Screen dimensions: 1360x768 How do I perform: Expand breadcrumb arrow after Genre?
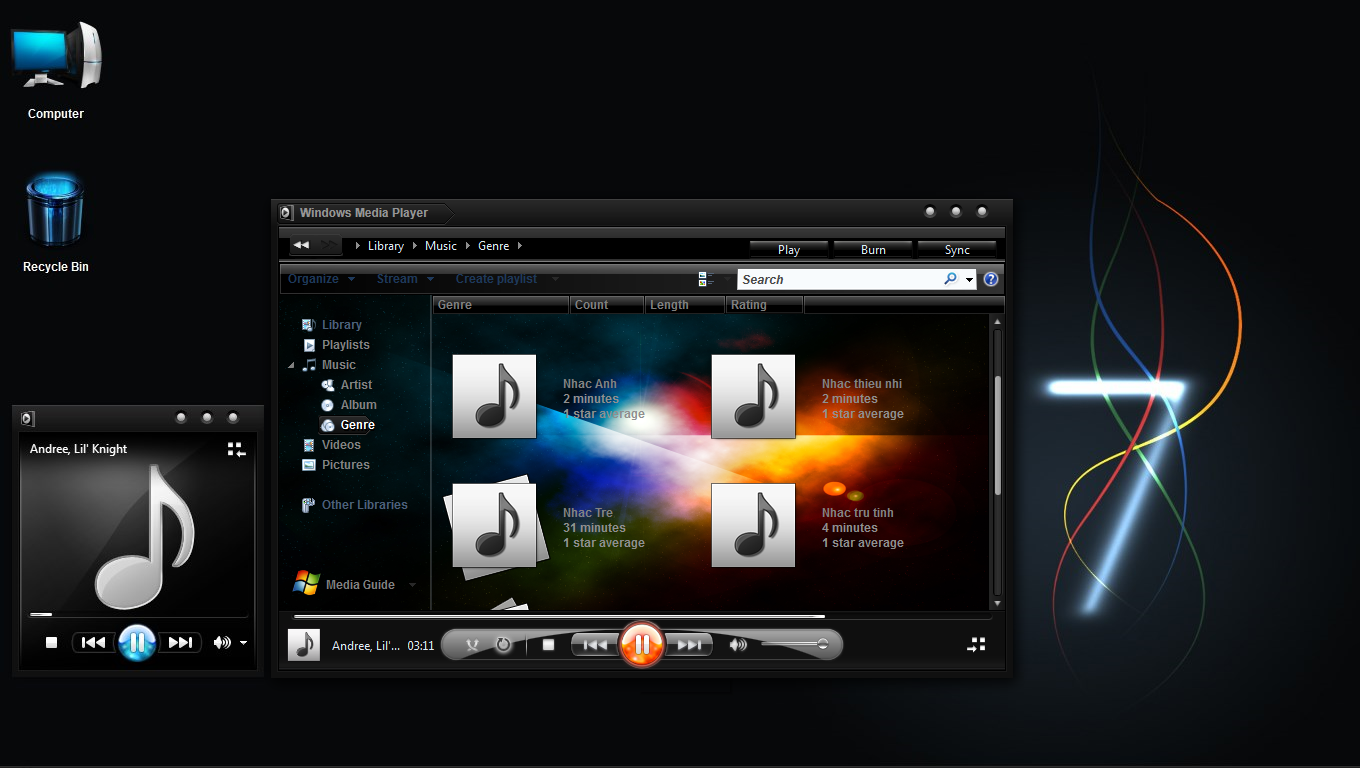coord(519,245)
